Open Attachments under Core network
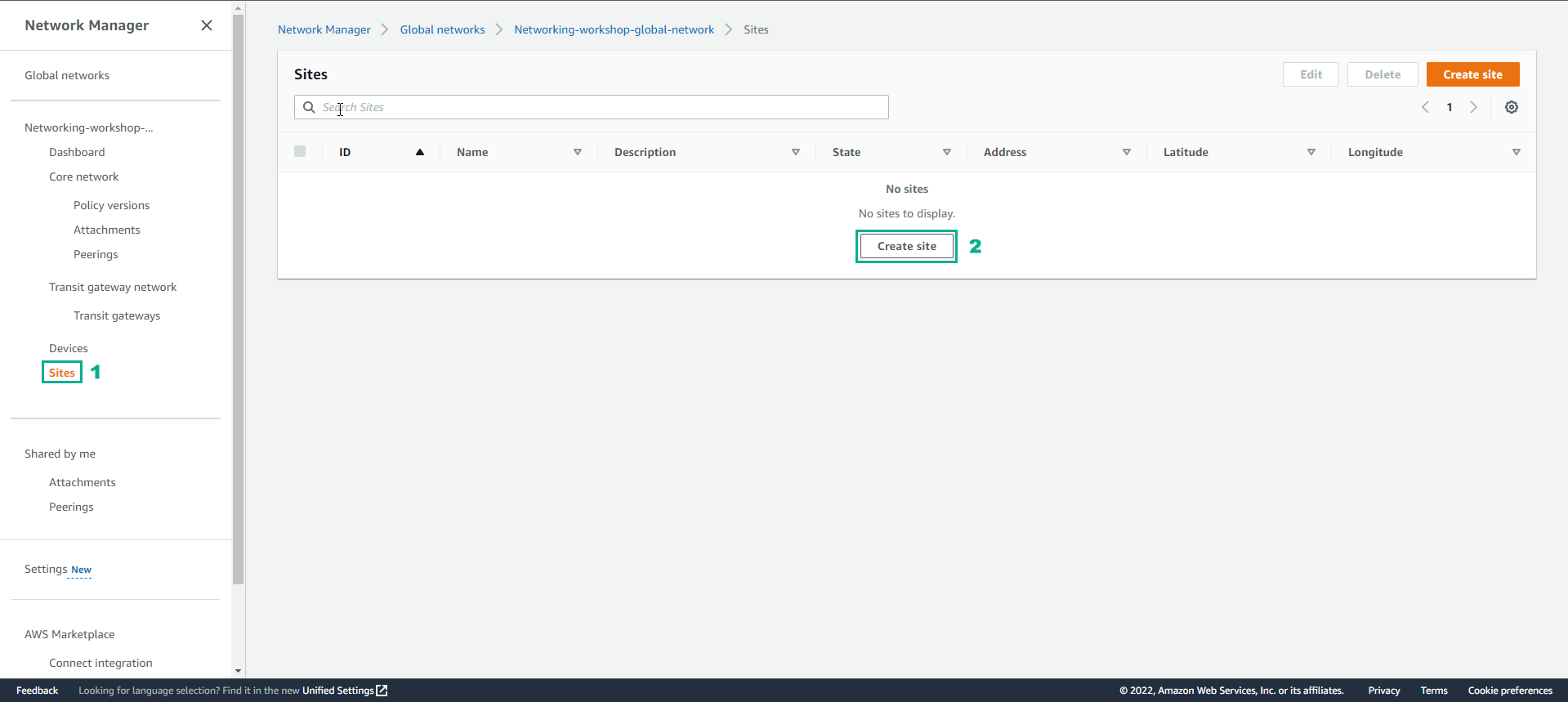Viewport: 1568px width, 702px height. [x=107, y=230]
